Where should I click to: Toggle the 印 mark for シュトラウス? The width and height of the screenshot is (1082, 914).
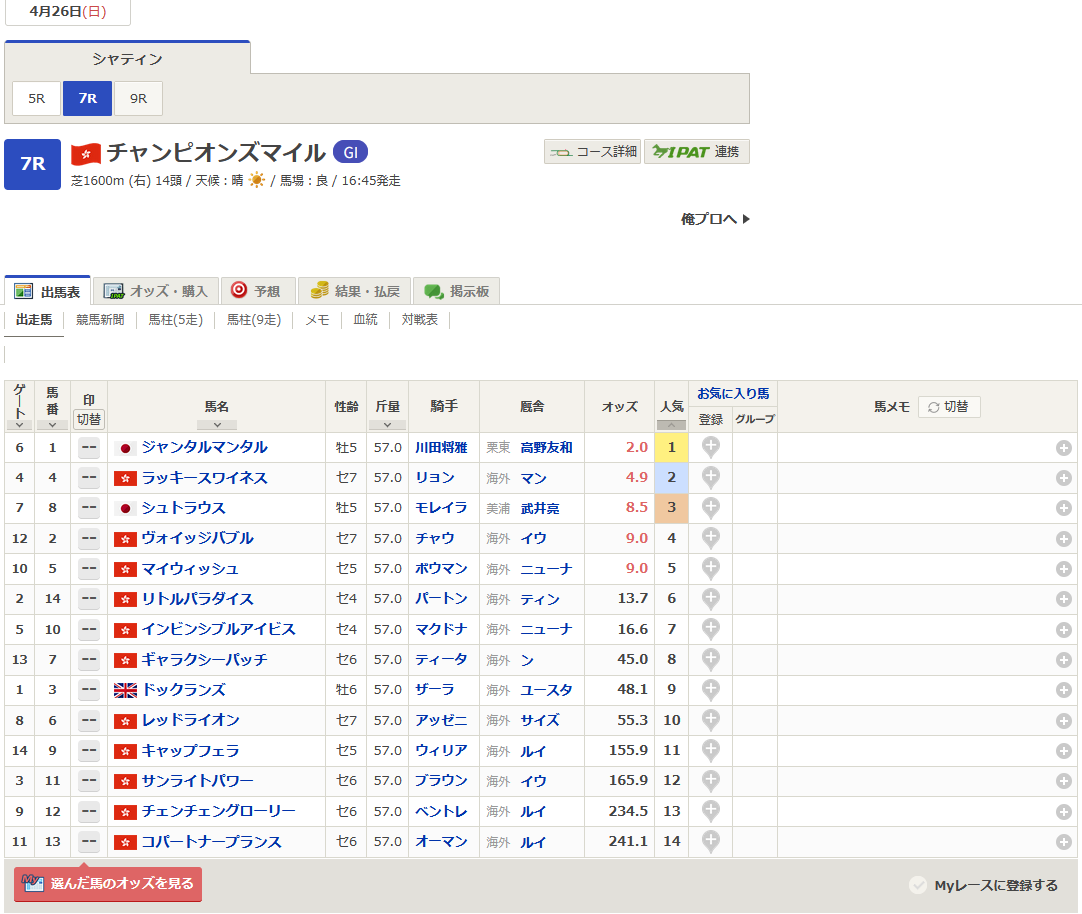click(x=89, y=508)
